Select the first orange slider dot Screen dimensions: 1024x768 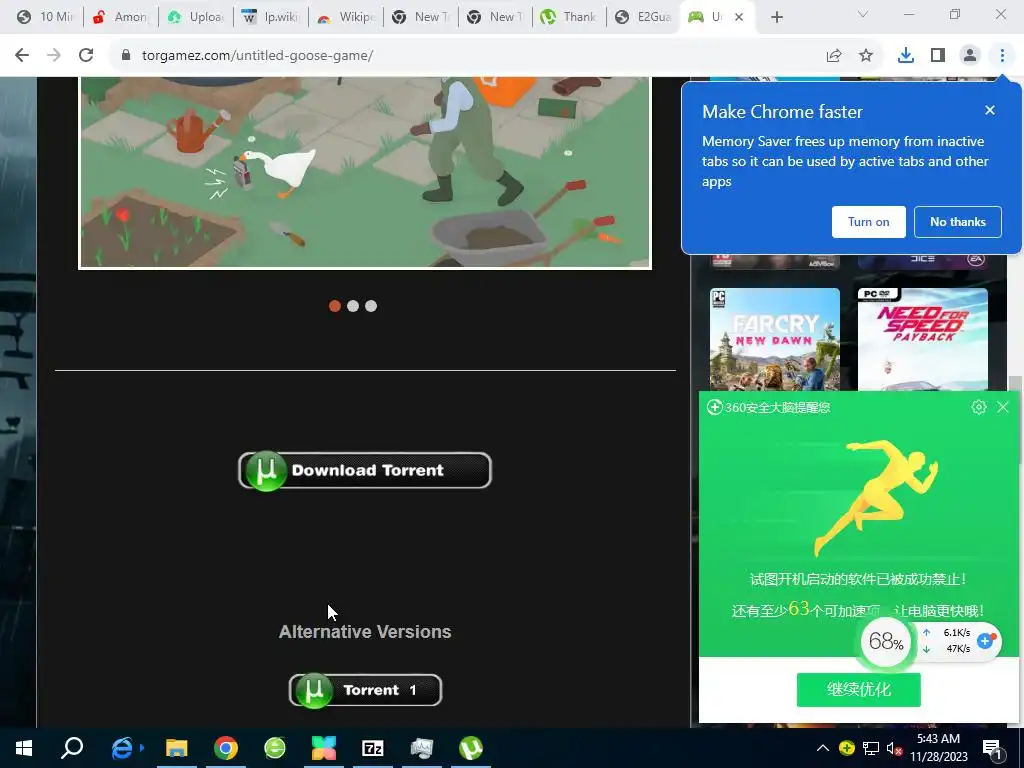(335, 306)
